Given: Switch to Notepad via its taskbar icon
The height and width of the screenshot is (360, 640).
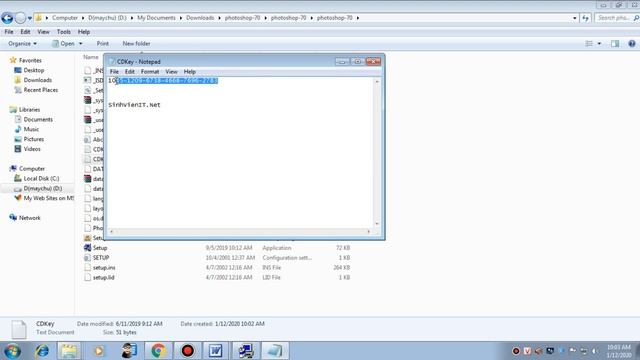Looking at the screenshot, I should pos(275,351).
